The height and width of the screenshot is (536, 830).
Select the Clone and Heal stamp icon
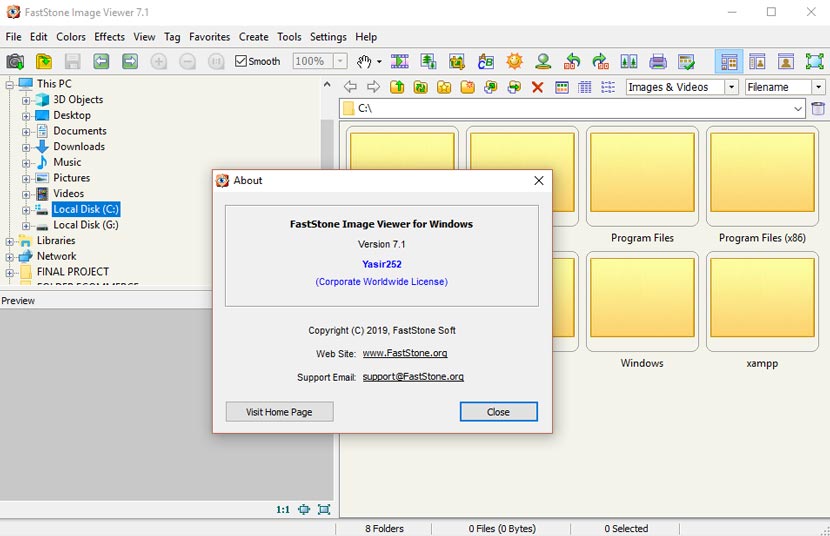[543, 61]
